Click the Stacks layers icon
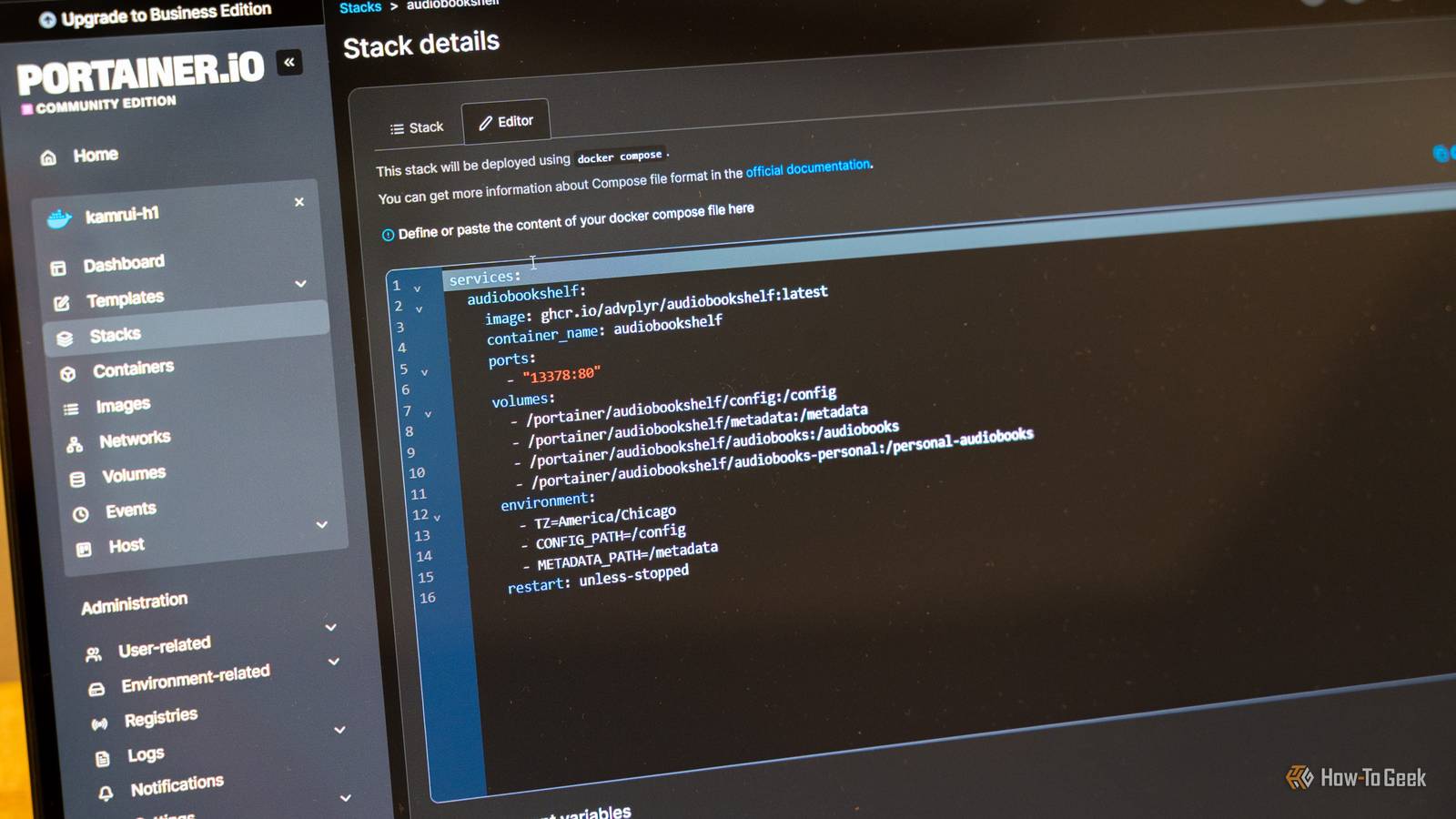This screenshot has width=1456, height=819. click(65, 339)
